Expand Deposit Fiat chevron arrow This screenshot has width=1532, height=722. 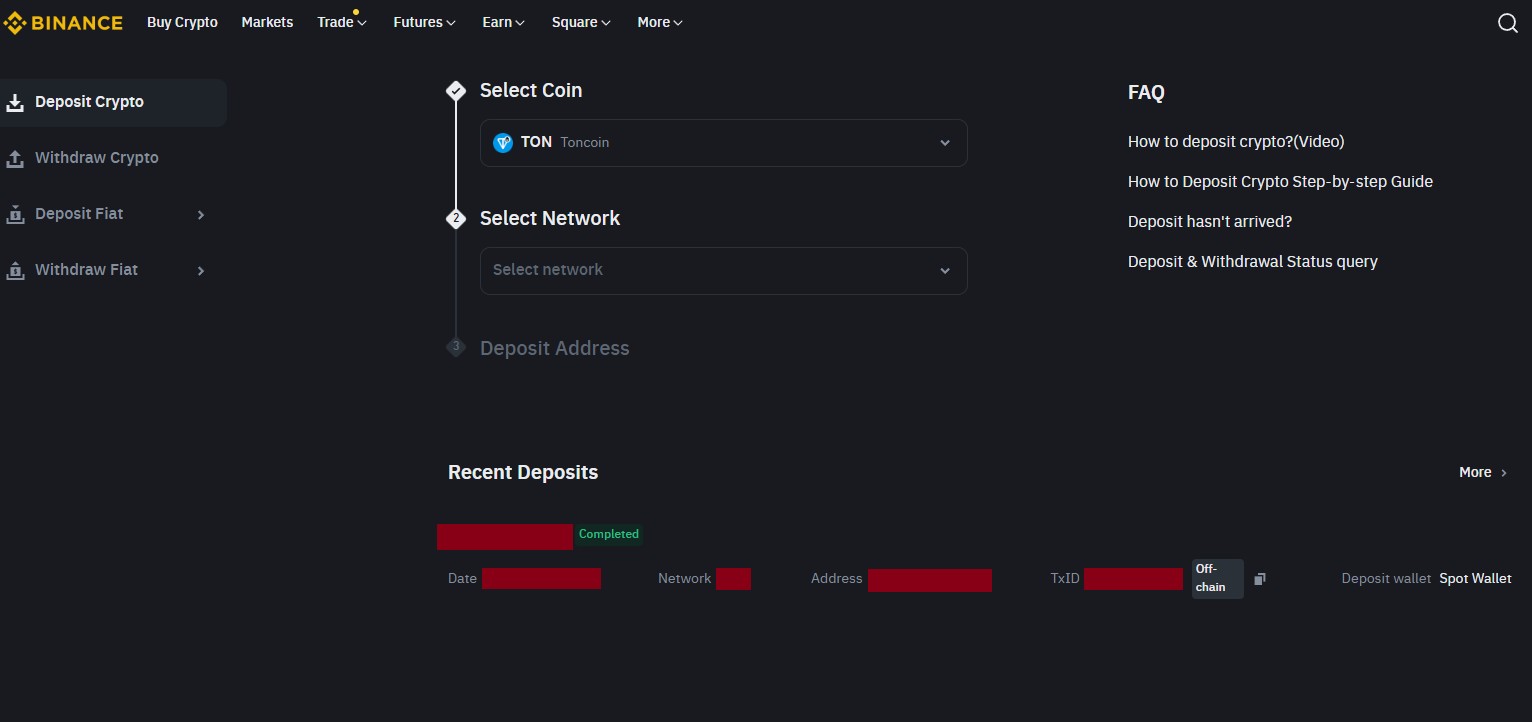201,214
